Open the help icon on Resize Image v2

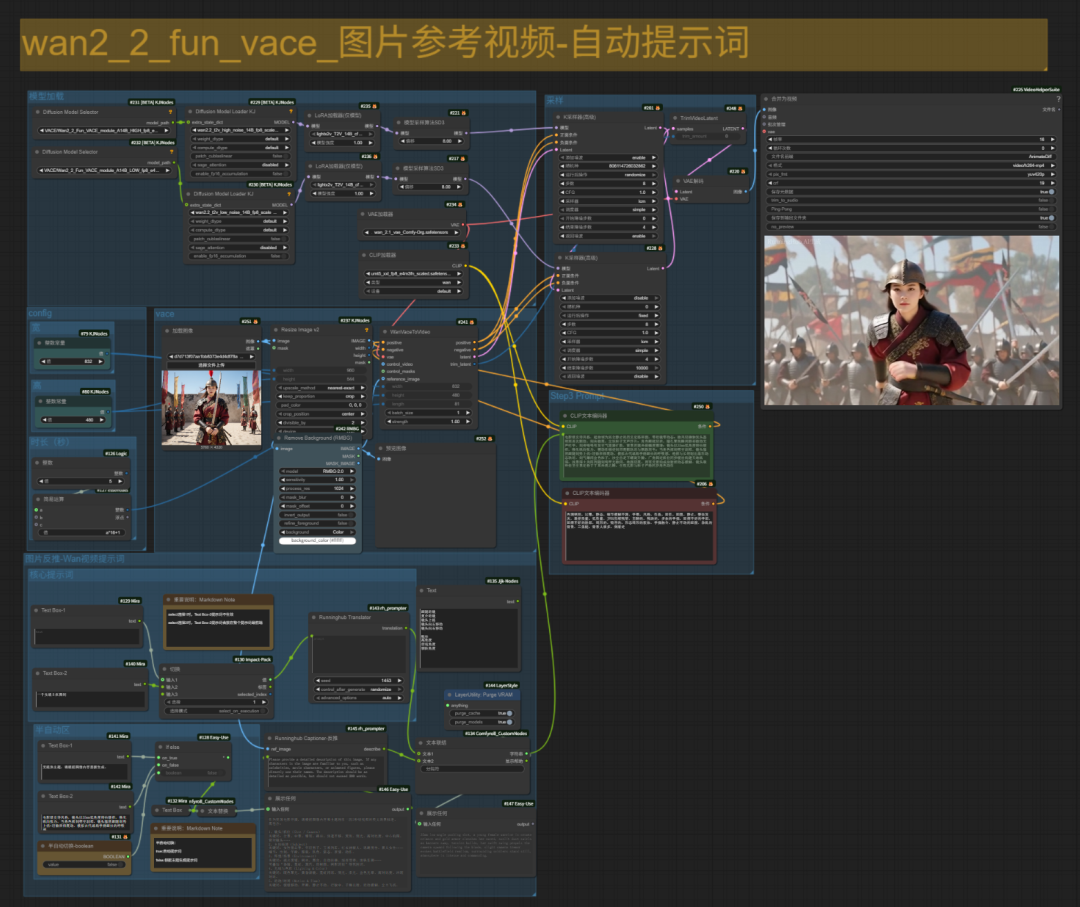tap(366, 330)
